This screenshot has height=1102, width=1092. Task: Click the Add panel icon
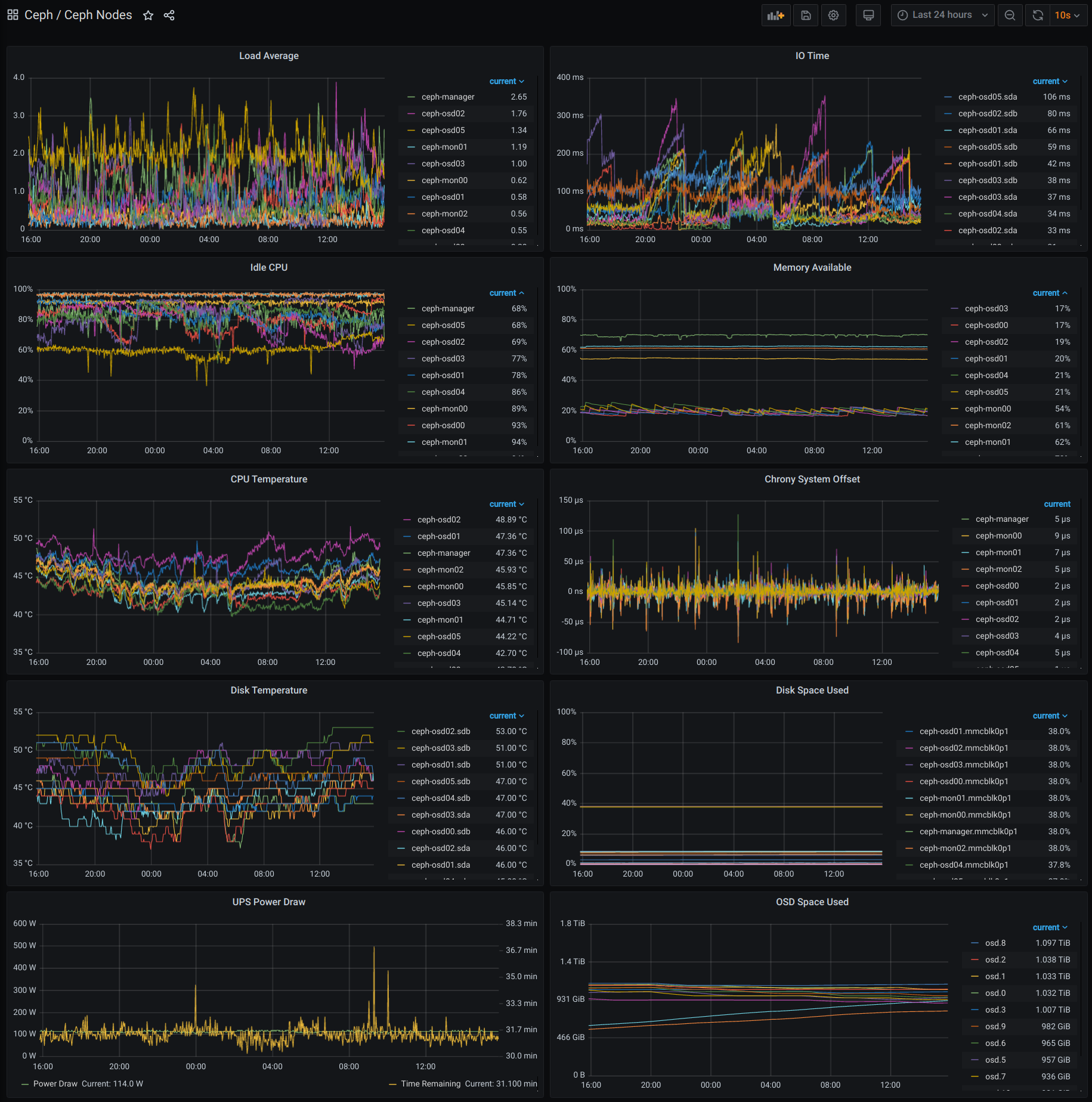(x=775, y=16)
